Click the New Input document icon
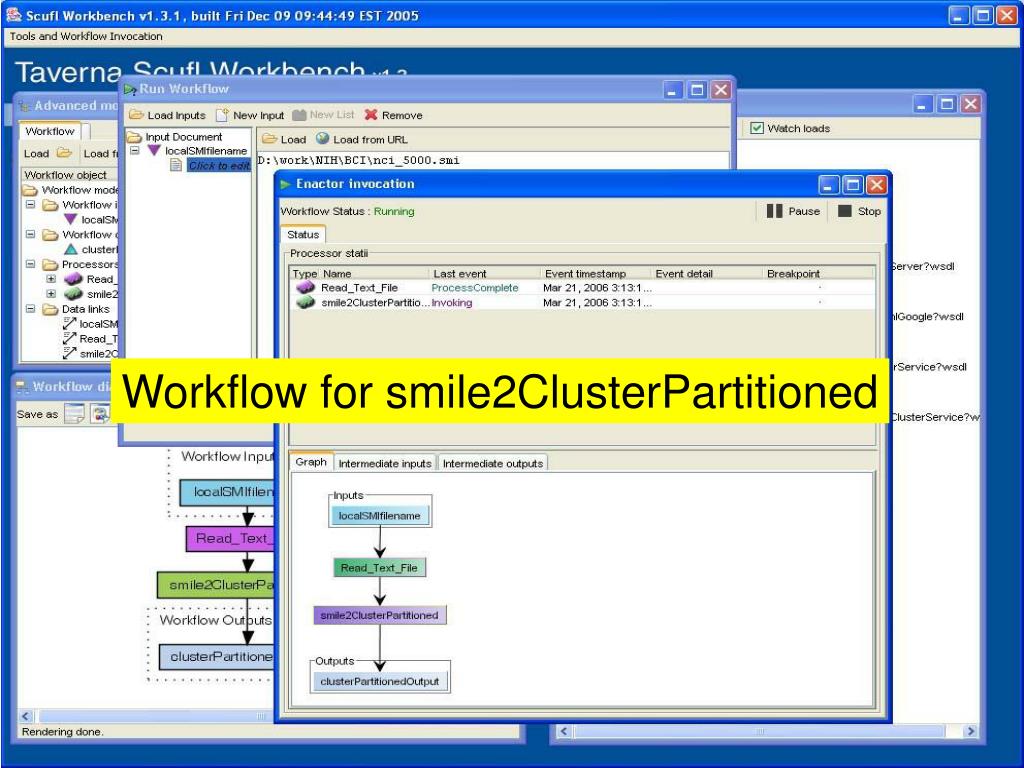Screen dimensions: 1024x768 click(222, 115)
